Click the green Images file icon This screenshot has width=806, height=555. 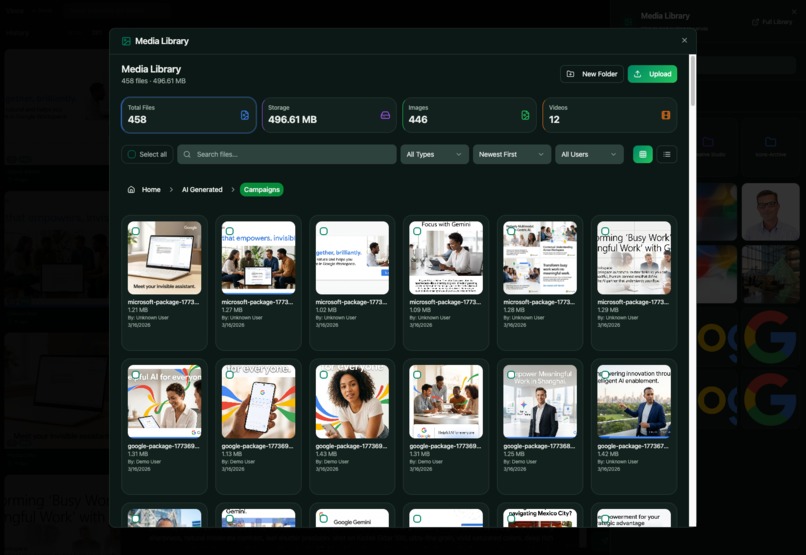click(x=525, y=115)
